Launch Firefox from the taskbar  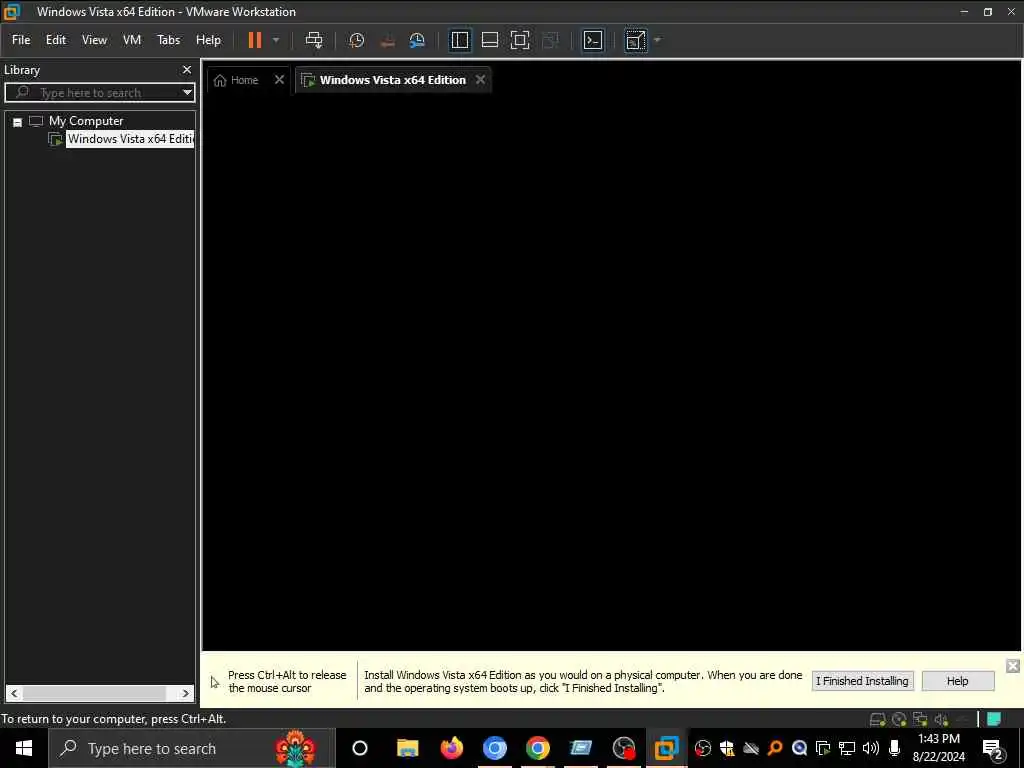click(x=451, y=748)
